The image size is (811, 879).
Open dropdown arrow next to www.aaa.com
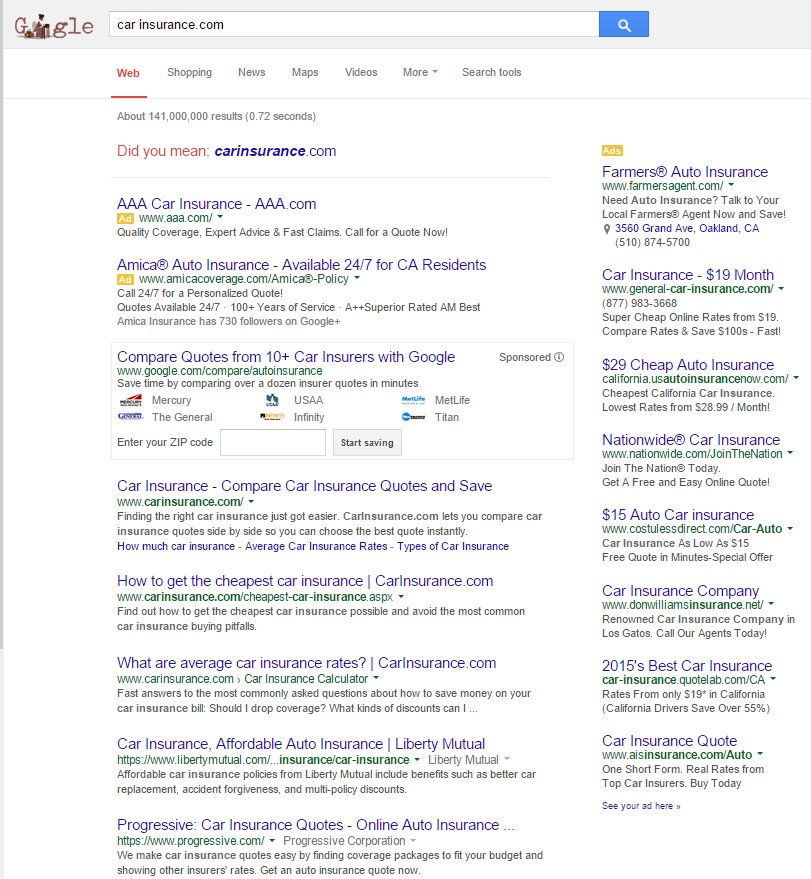(x=220, y=217)
